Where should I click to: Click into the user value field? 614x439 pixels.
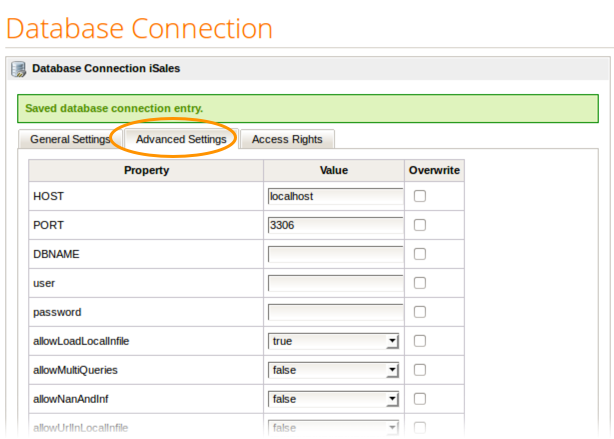pyautogui.click(x=335, y=283)
